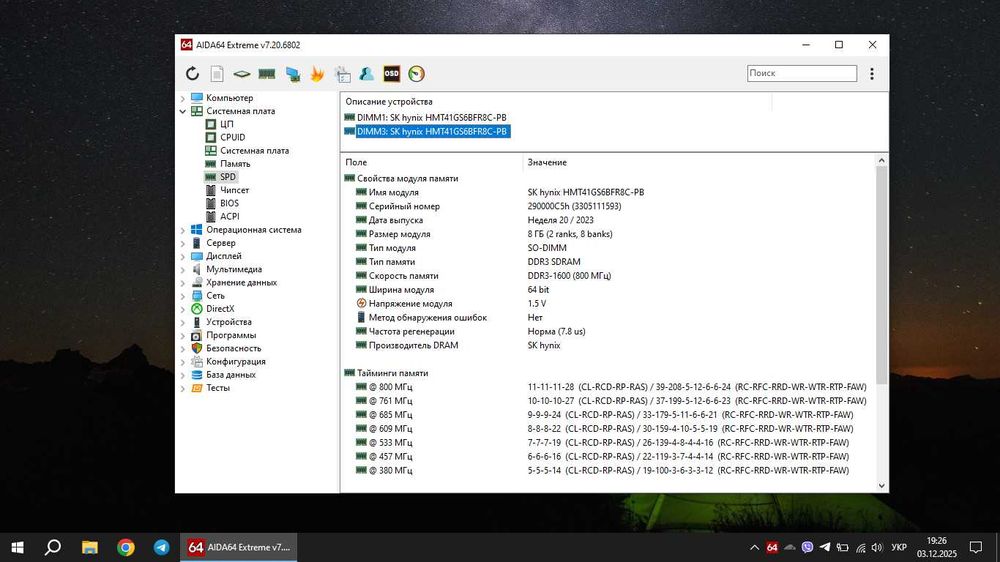This screenshot has height=562, width=1000.
Task: Select База данных in the tree
Action: coord(230,375)
